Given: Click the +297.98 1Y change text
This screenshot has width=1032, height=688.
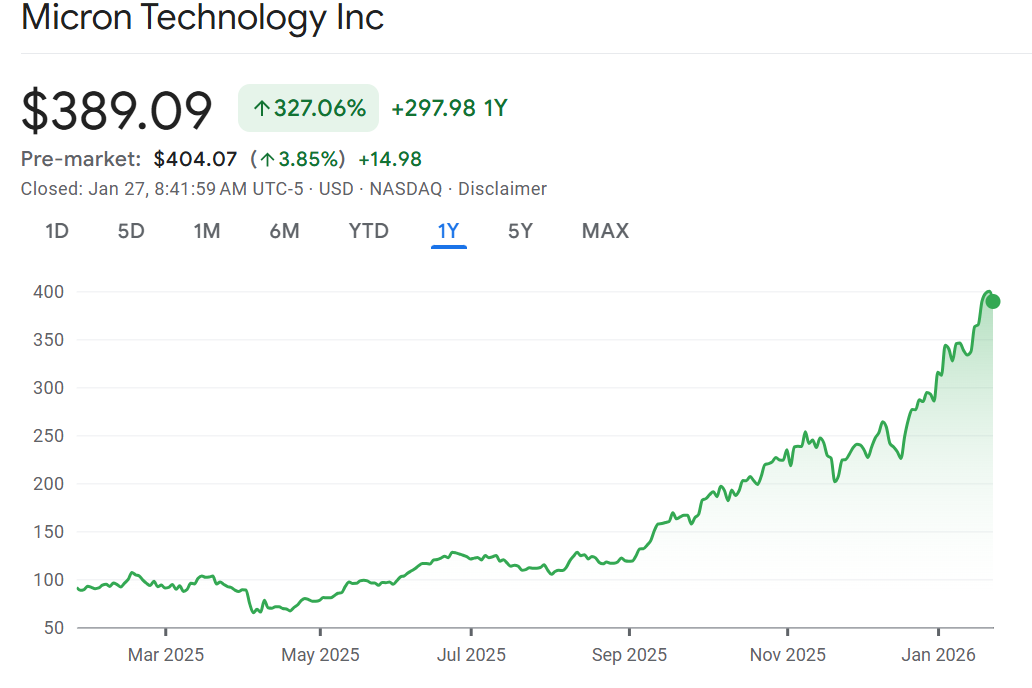Looking at the screenshot, I should [449, 108].
